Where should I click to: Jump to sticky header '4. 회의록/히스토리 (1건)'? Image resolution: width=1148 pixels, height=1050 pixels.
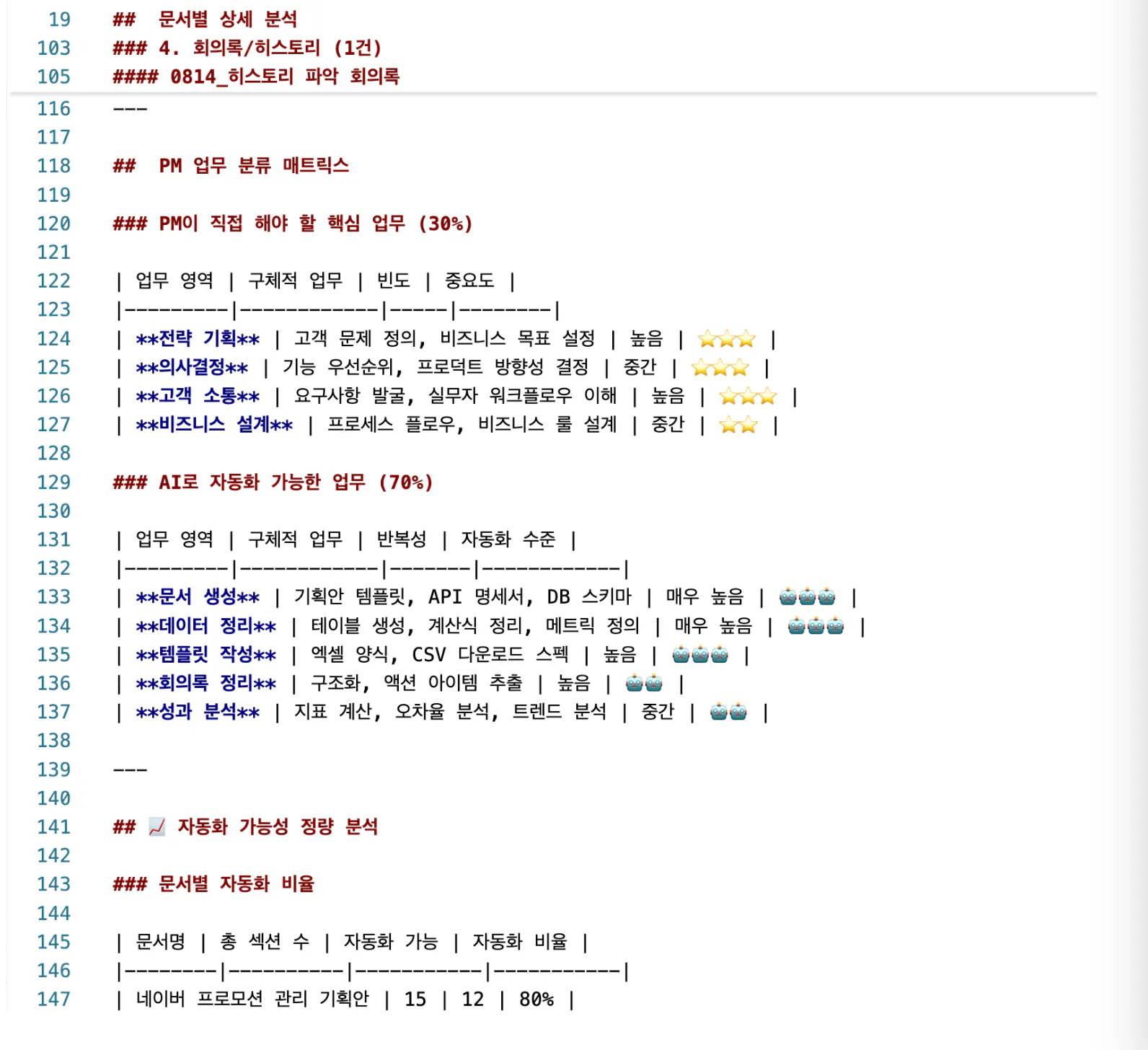click(270, 48)
